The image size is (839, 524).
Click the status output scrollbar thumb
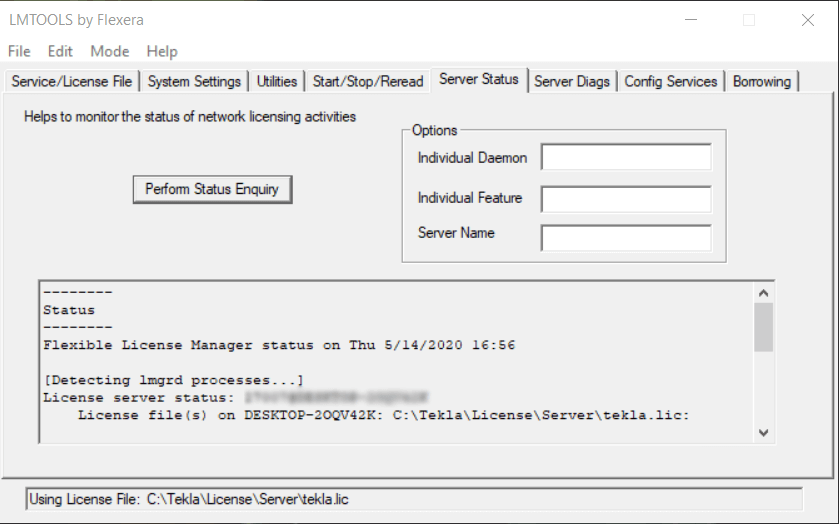[764, 327]
